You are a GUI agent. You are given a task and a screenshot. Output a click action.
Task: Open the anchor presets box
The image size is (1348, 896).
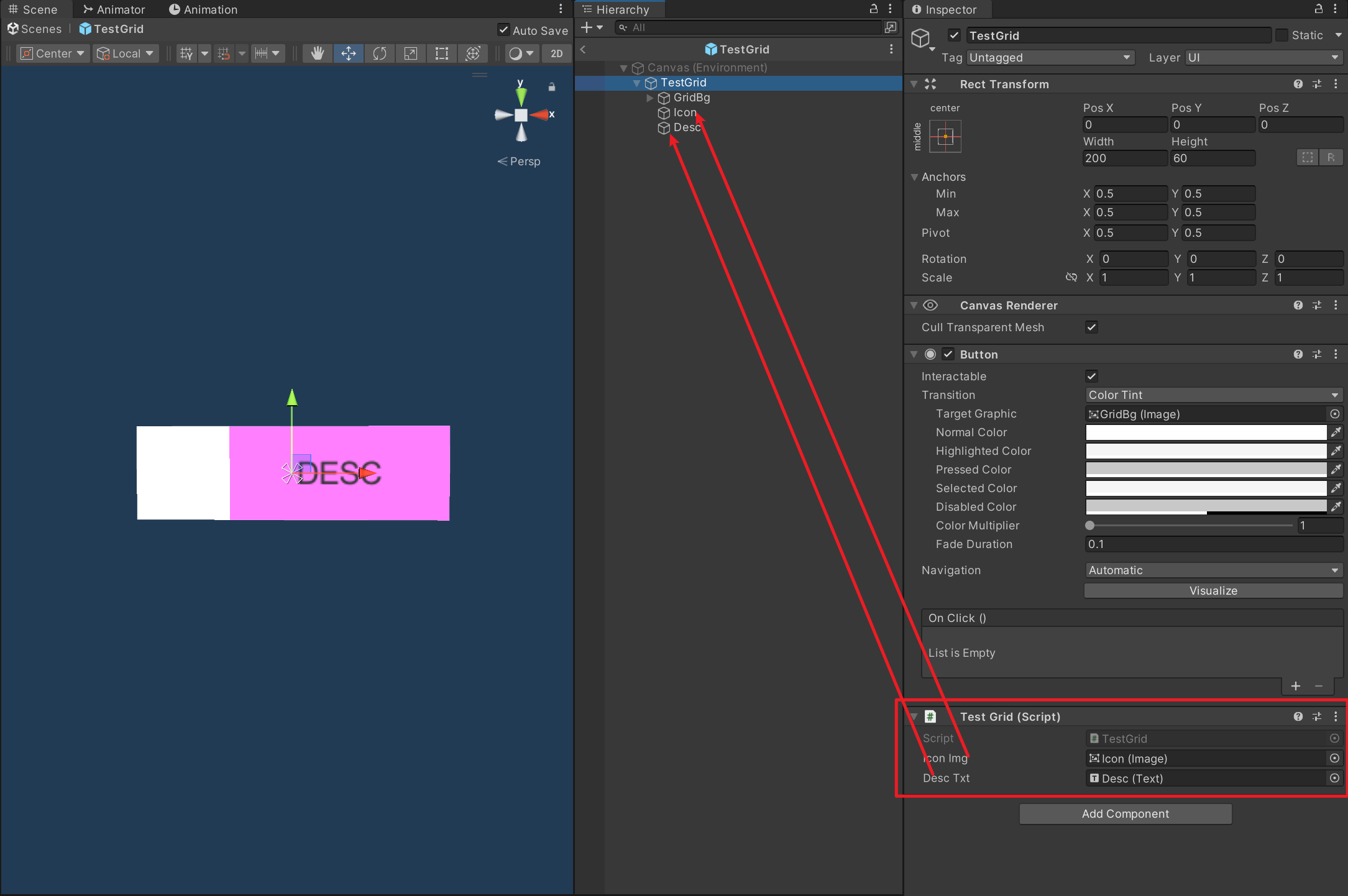click(x=945, y=136)
